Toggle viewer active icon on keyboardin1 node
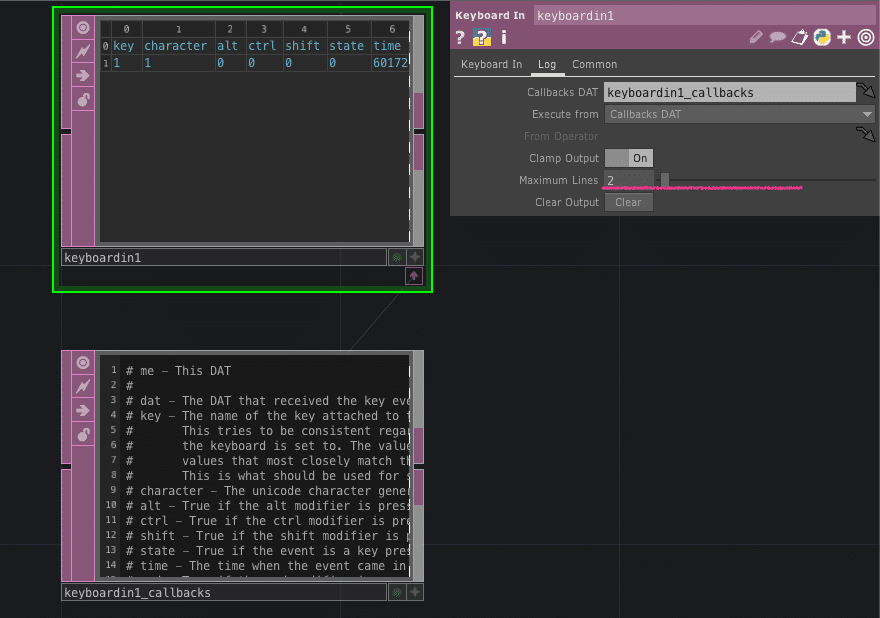Viewport: 880px width, 618px height. pos(83,28)
